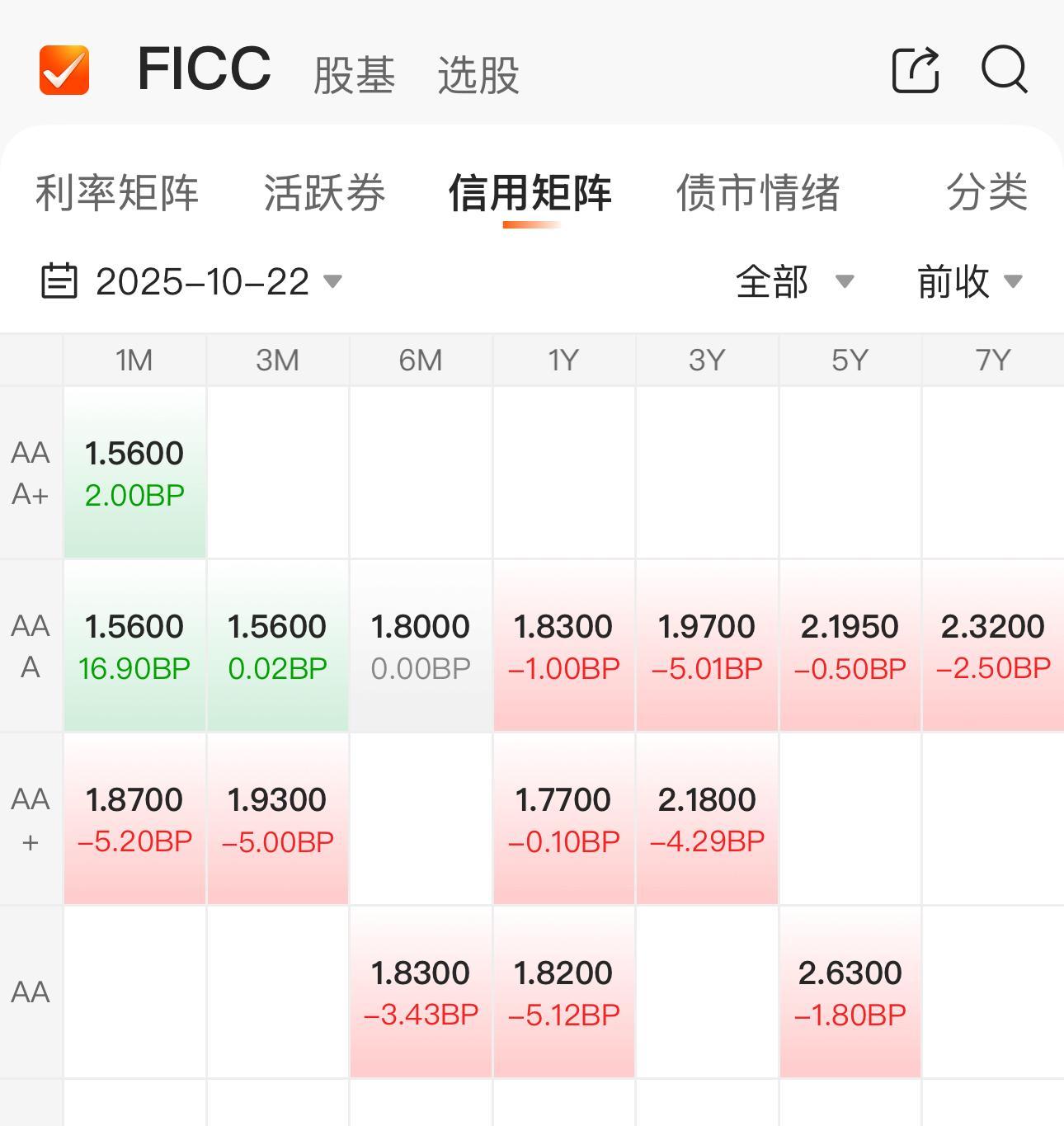
Task: Open the 前收 comparison dropdown
Action: pyautogui.click(x=969, y=281)
